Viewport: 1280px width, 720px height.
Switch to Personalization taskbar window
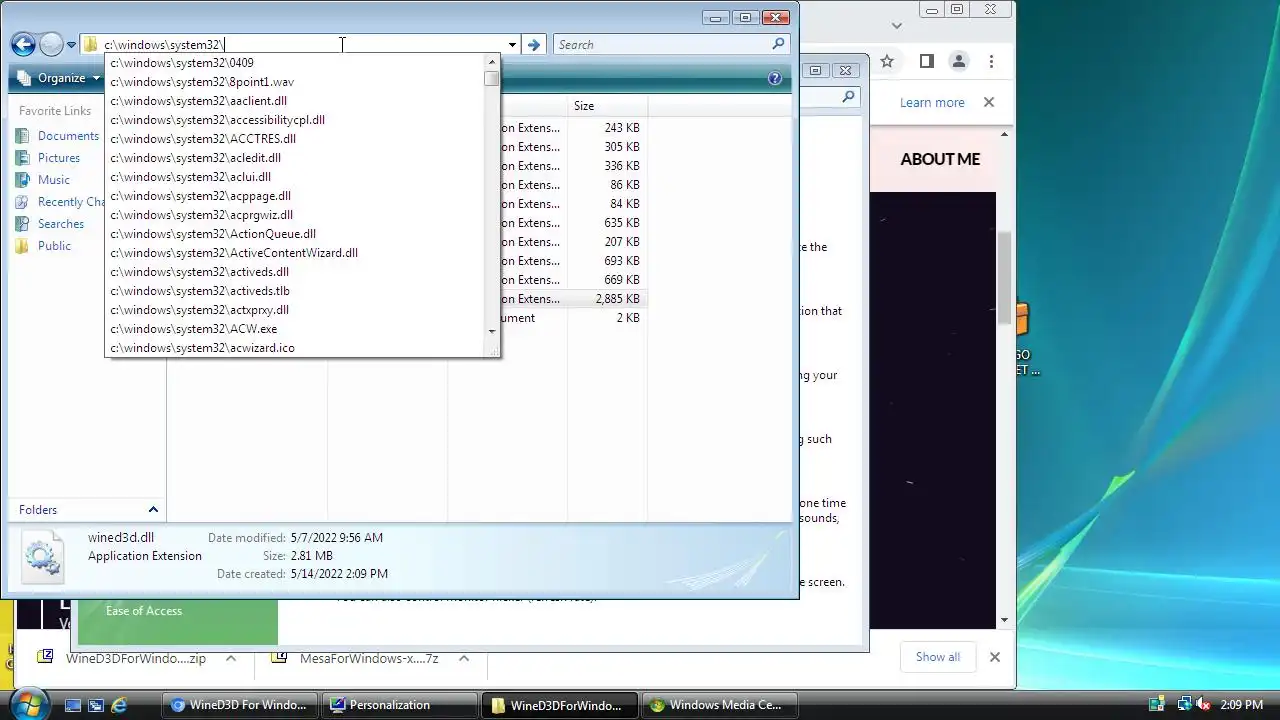[x=401, y=705]
